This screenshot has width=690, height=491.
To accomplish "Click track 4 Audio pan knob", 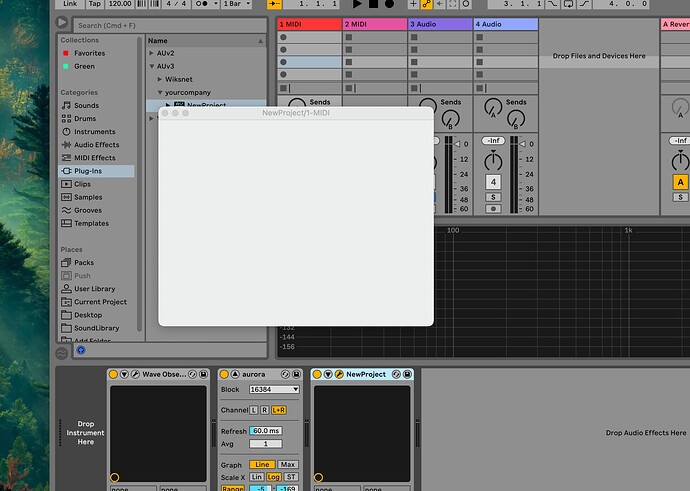I will (493, 161).
